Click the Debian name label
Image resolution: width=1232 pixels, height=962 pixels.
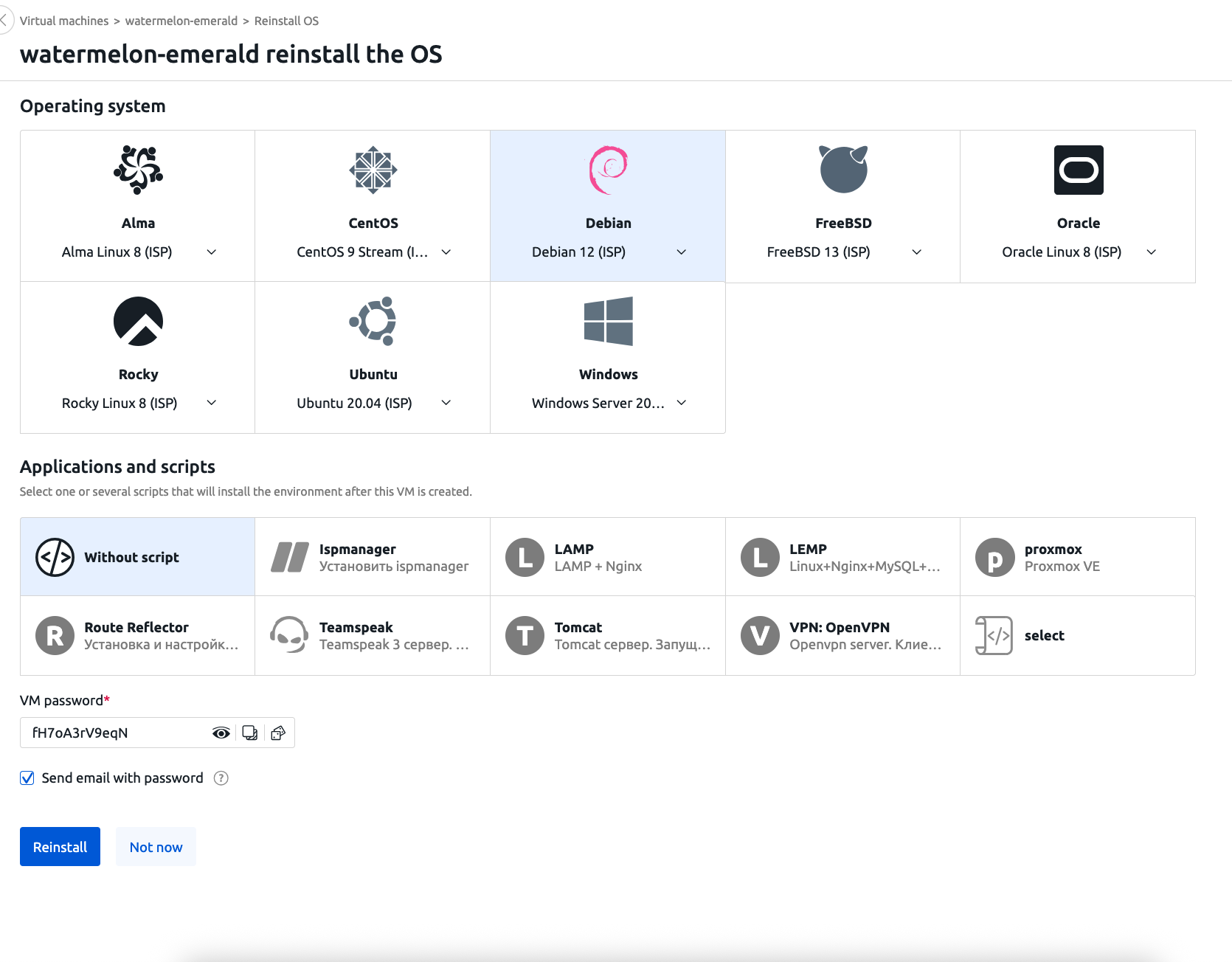[x=608, y=224]
